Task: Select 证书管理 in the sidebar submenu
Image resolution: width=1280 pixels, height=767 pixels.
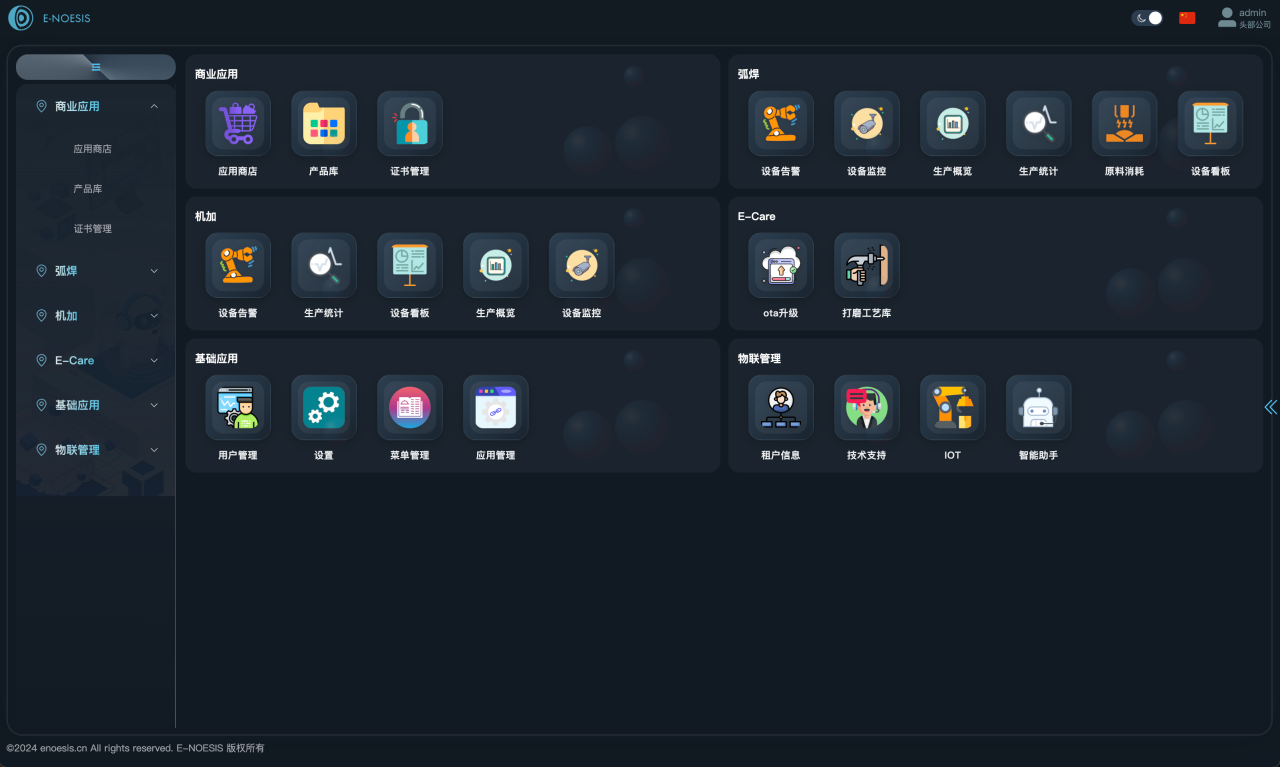Action: pos(92,229)
